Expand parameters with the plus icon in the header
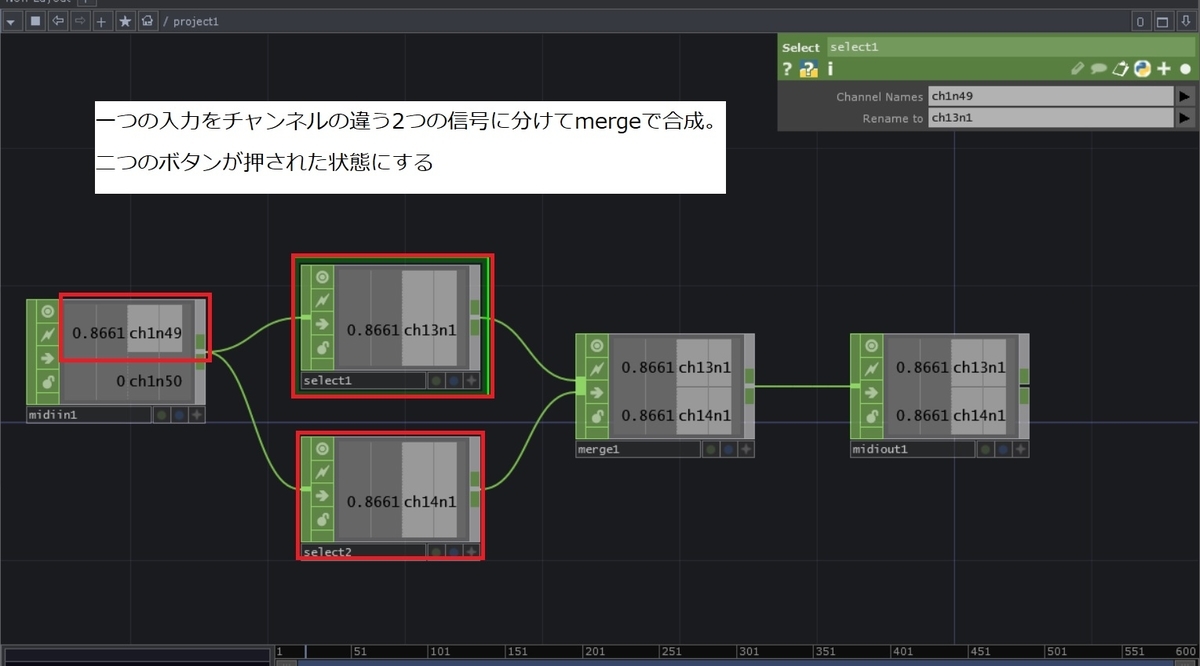 pos(1163,69)
